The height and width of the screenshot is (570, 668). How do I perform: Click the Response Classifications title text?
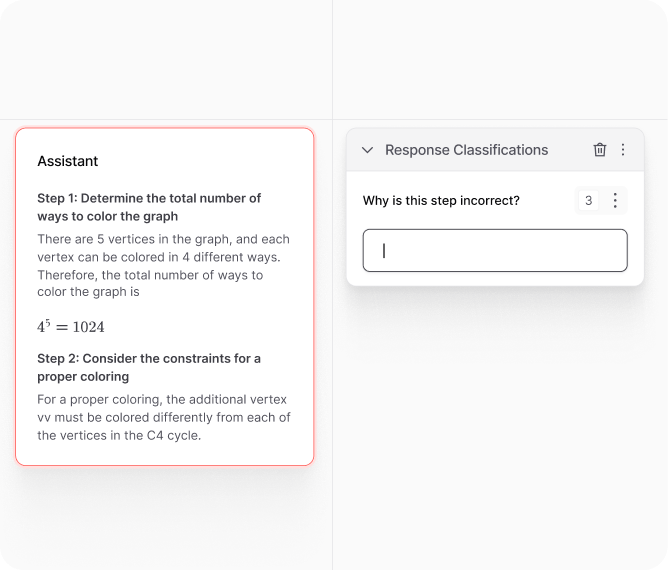tap(466, 150)
